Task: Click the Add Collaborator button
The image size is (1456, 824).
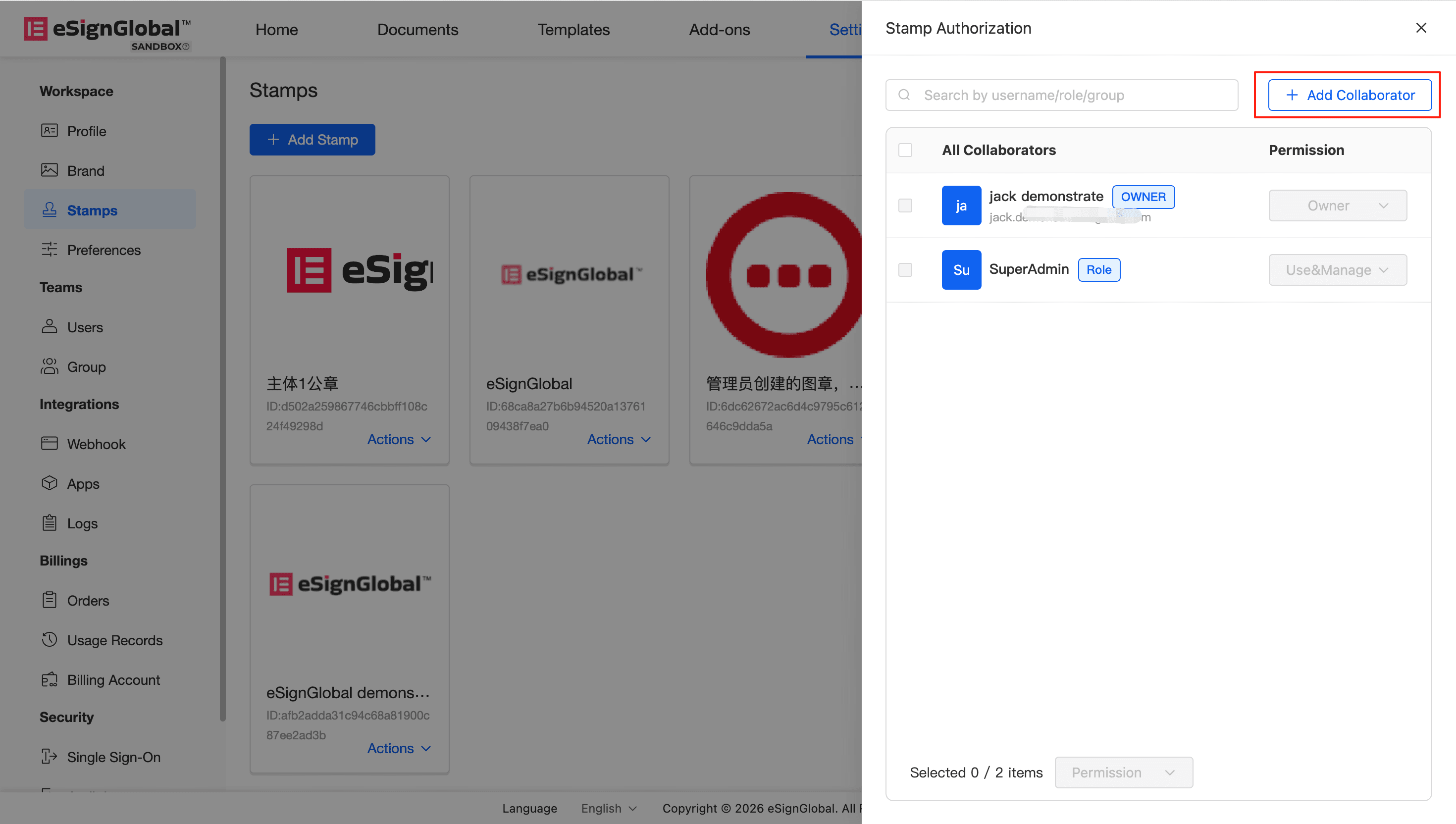Action: tap(1349, 95)
